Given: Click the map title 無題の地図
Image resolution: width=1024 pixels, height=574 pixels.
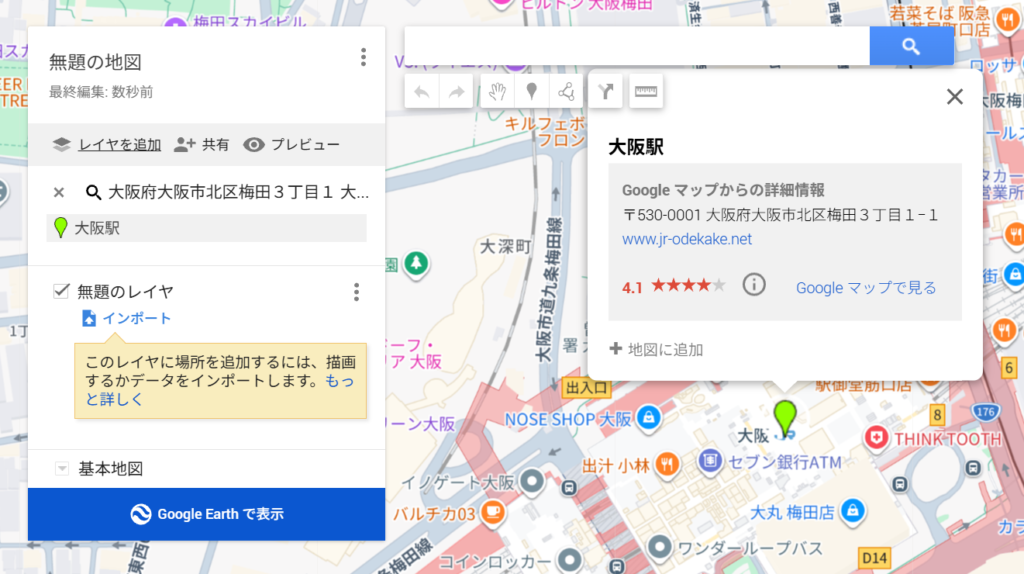Looking at the screenshot, I should (95, 62).
